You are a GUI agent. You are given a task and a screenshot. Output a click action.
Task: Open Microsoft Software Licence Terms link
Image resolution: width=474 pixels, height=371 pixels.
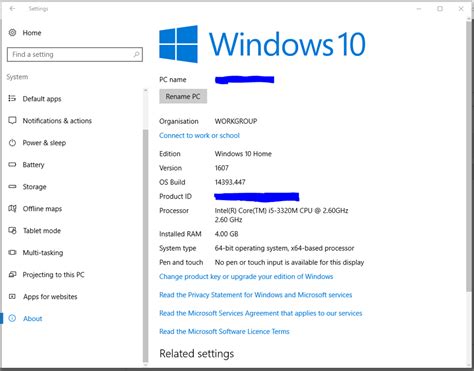point(224,331)
